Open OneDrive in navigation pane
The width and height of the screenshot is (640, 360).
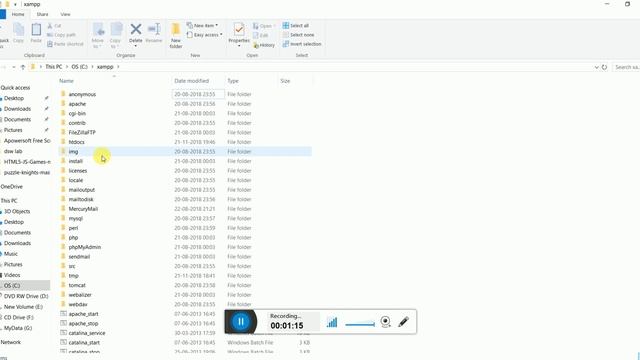click(11, 187)
